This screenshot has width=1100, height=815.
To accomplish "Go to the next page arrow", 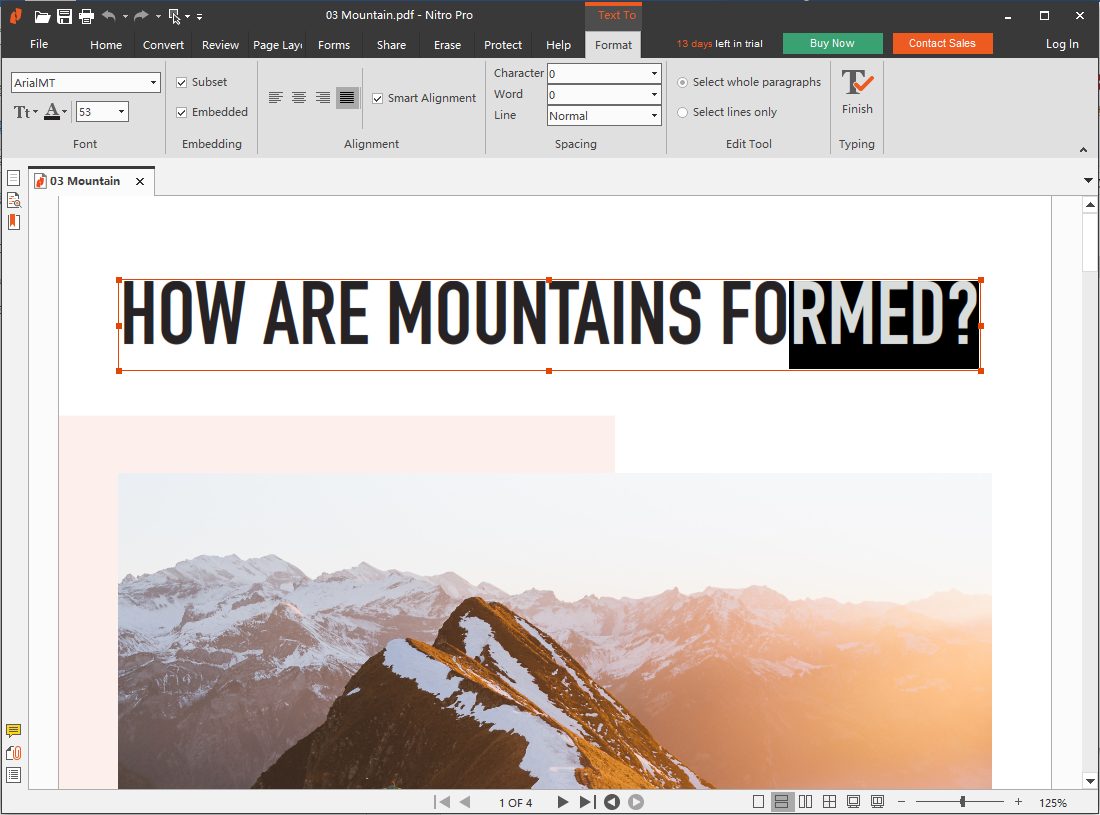I will click(563, 802).
